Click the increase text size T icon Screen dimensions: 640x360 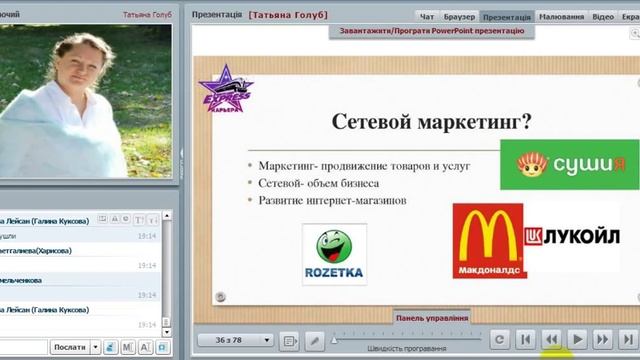click(139, 220)
